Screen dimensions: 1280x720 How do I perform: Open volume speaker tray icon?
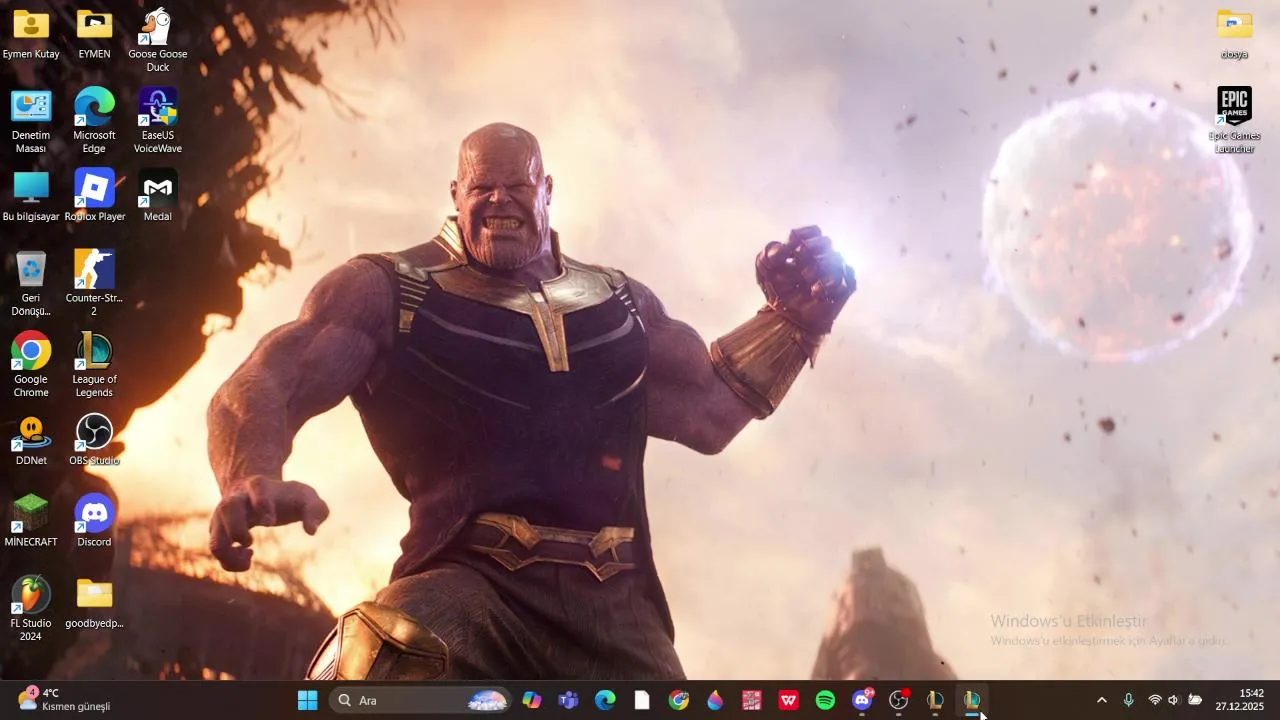1174,700
